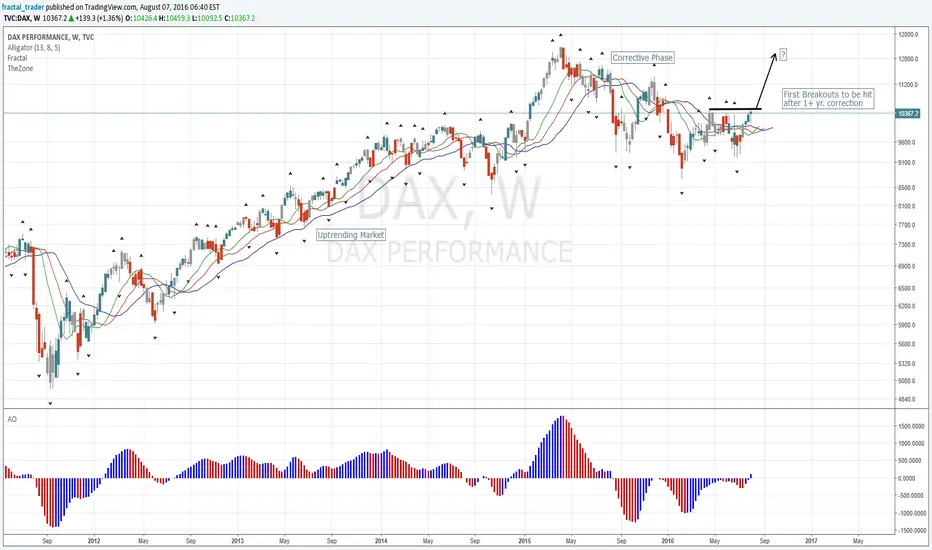
Task: Click the TVC:DAX, W symbol text
Action: pyautogui.click(x=22, y=18)
